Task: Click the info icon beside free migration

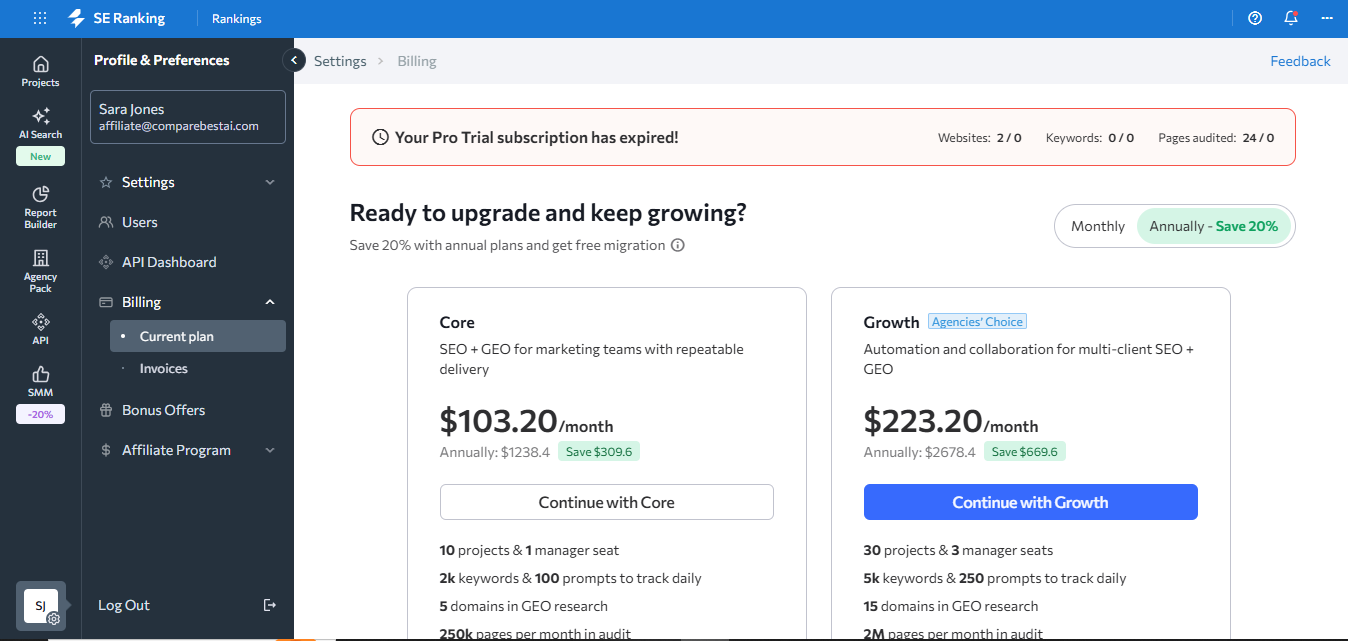Action: click(678, 245)
